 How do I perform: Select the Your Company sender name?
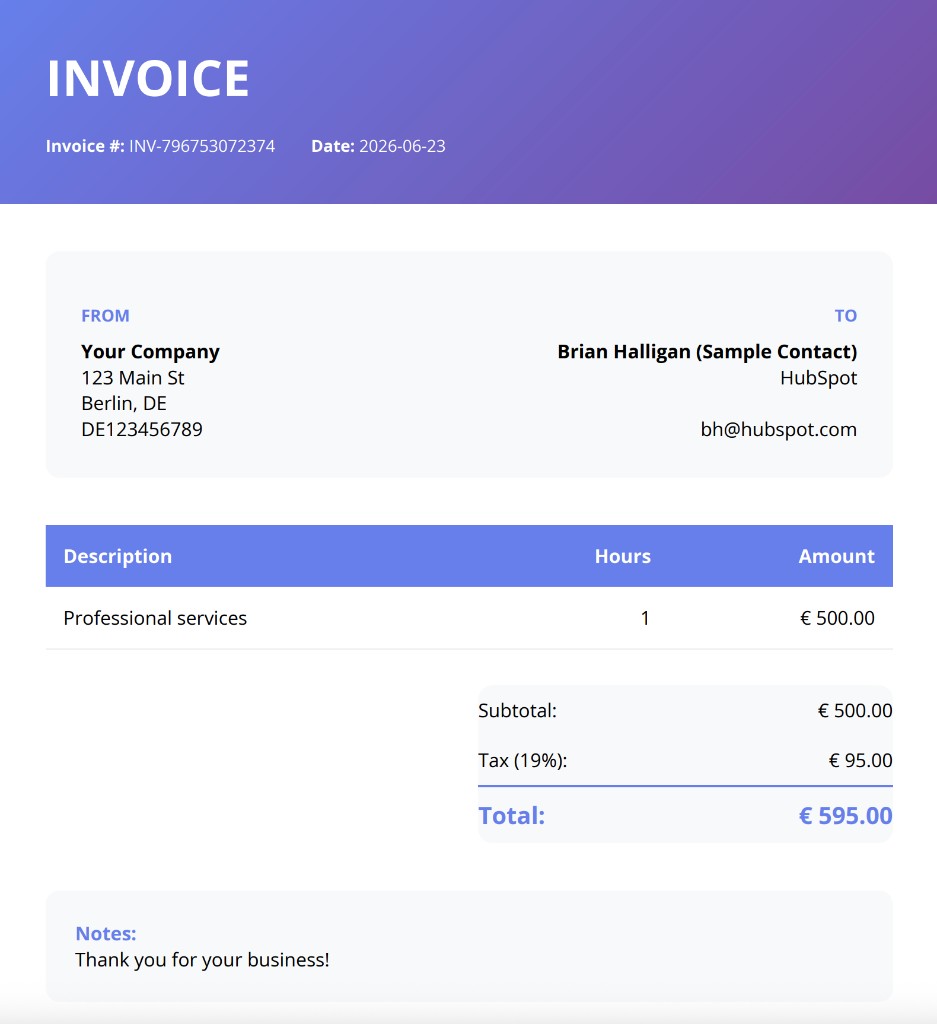pos(150,351)
